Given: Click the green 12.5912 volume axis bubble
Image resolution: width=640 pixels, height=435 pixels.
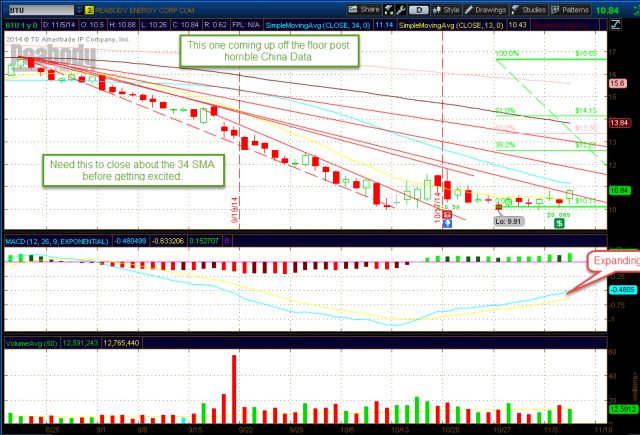Looking at the screenshot, I should point(622,409).
